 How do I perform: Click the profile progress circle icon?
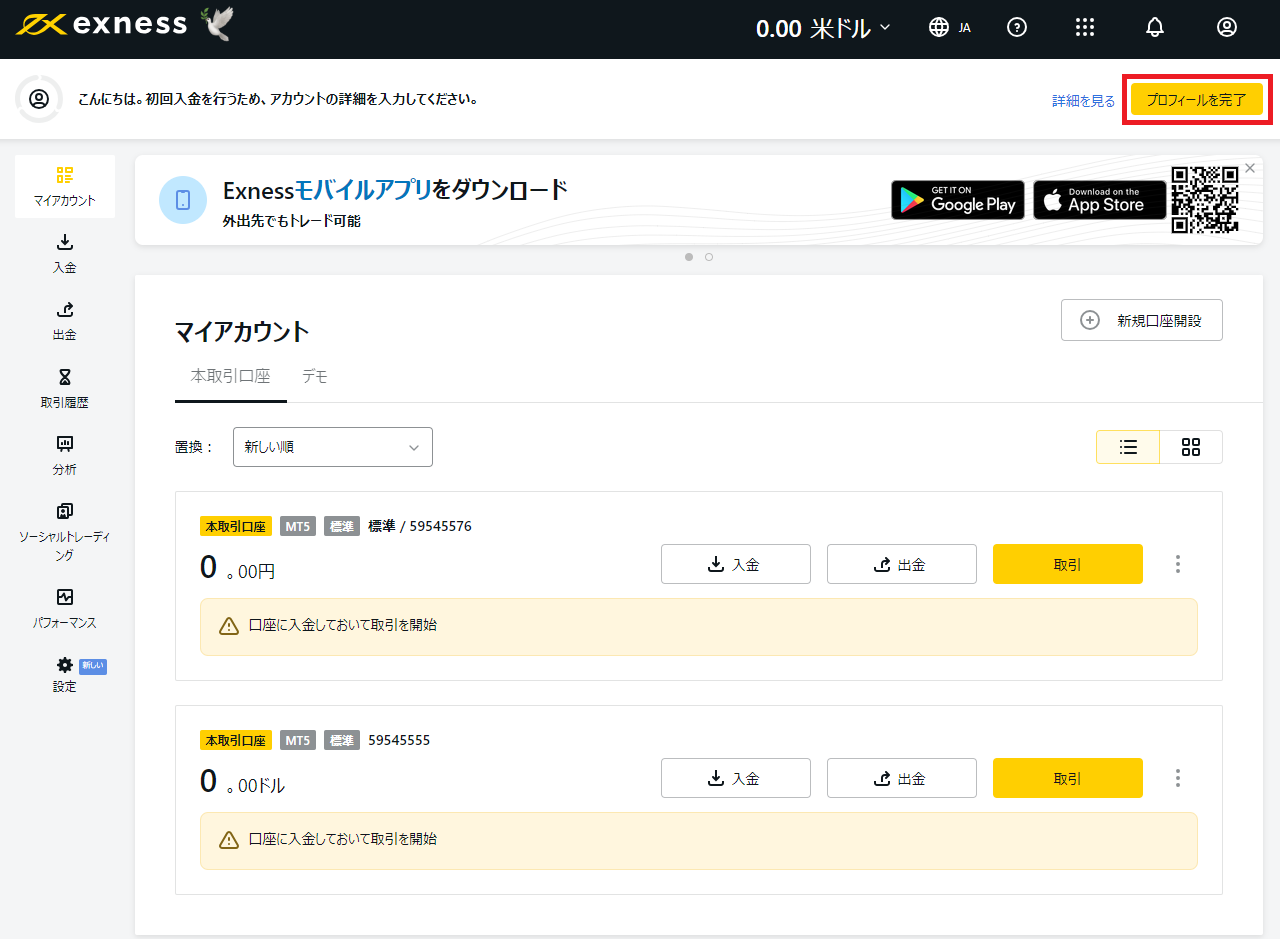click(39, 99)
